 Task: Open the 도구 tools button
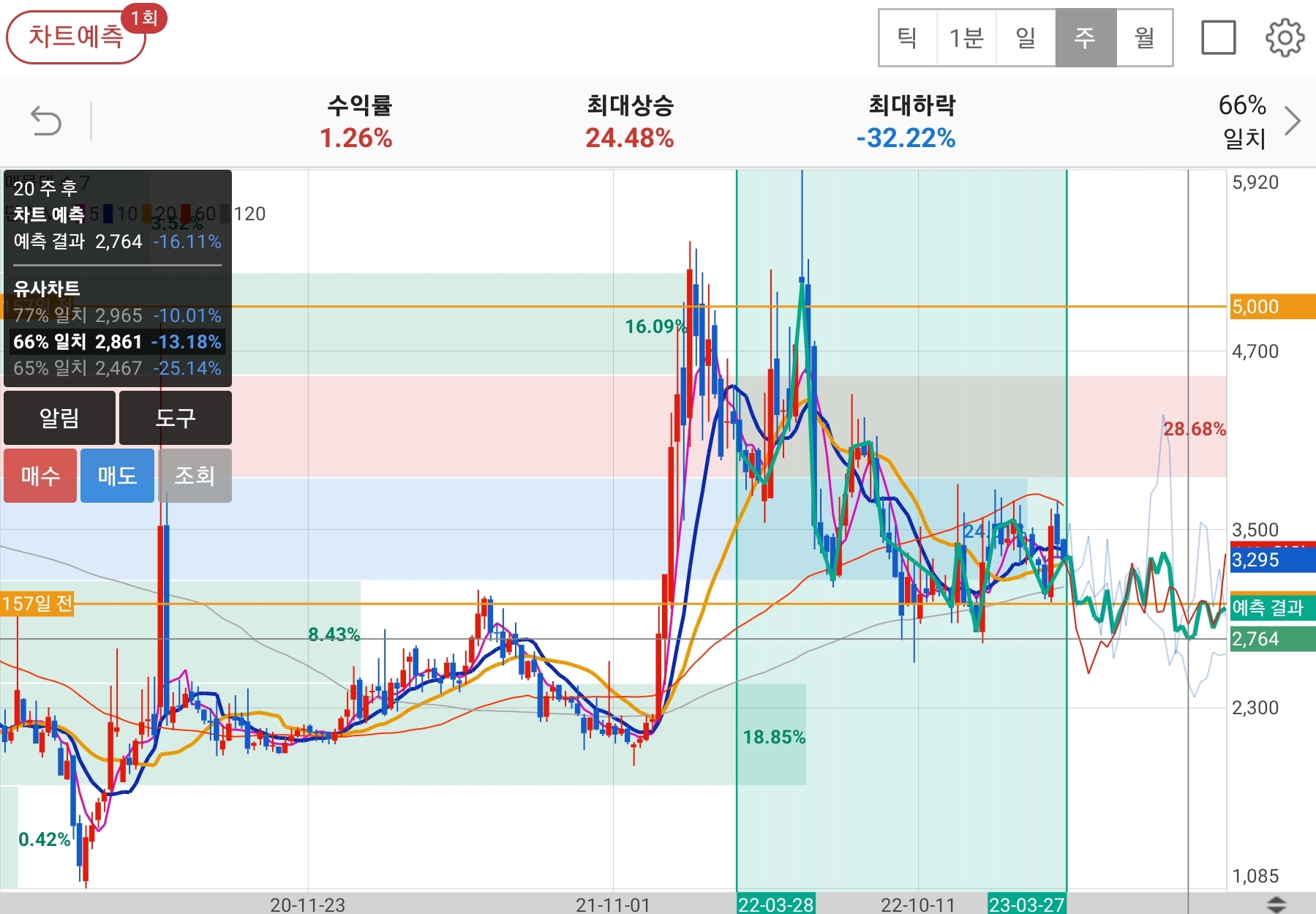(x=176, y=418)
